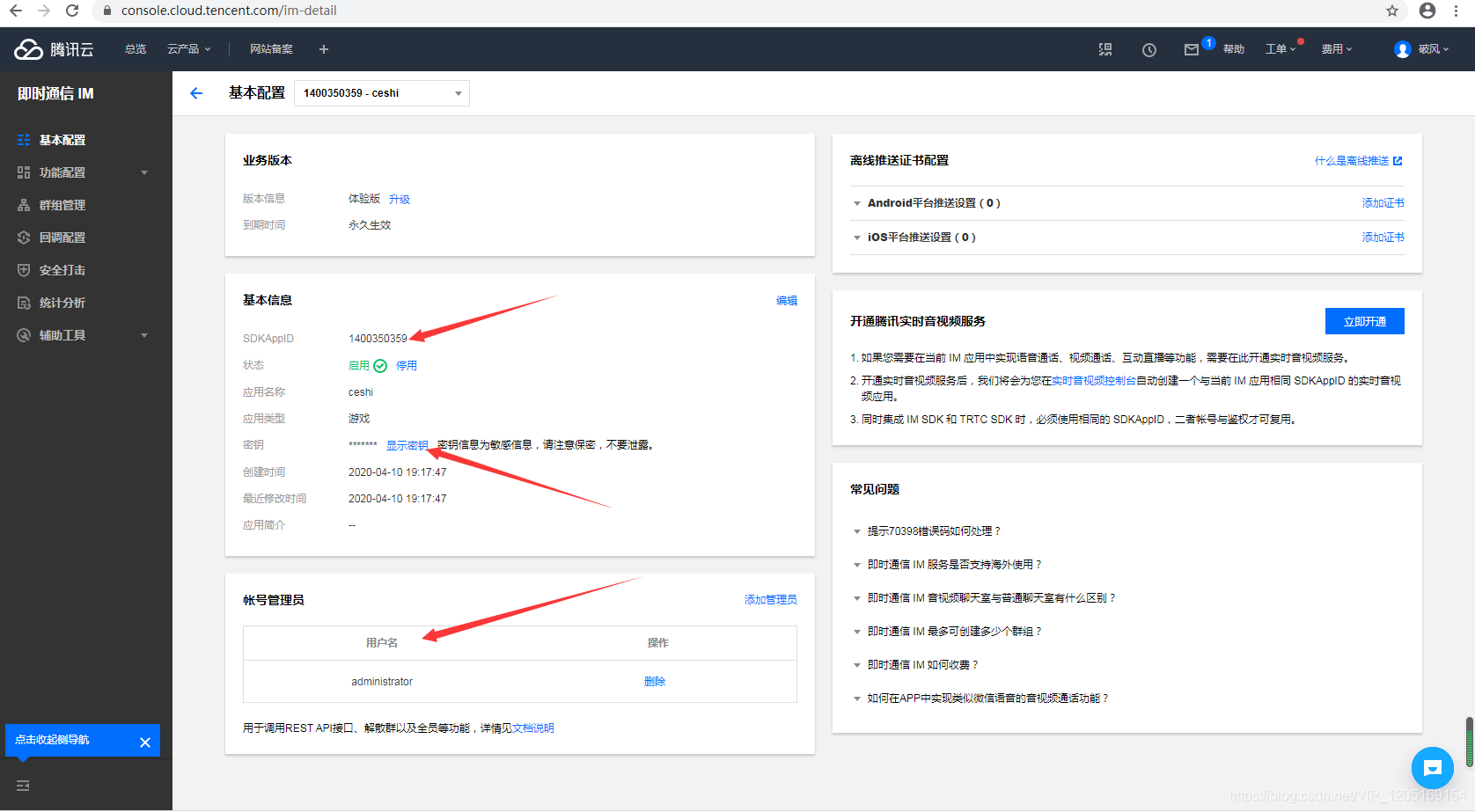The width and height of the screenshot is (1475, 812).
Task: Click the 回调配置 sidebar icon
Action: [x=24, y=238]
